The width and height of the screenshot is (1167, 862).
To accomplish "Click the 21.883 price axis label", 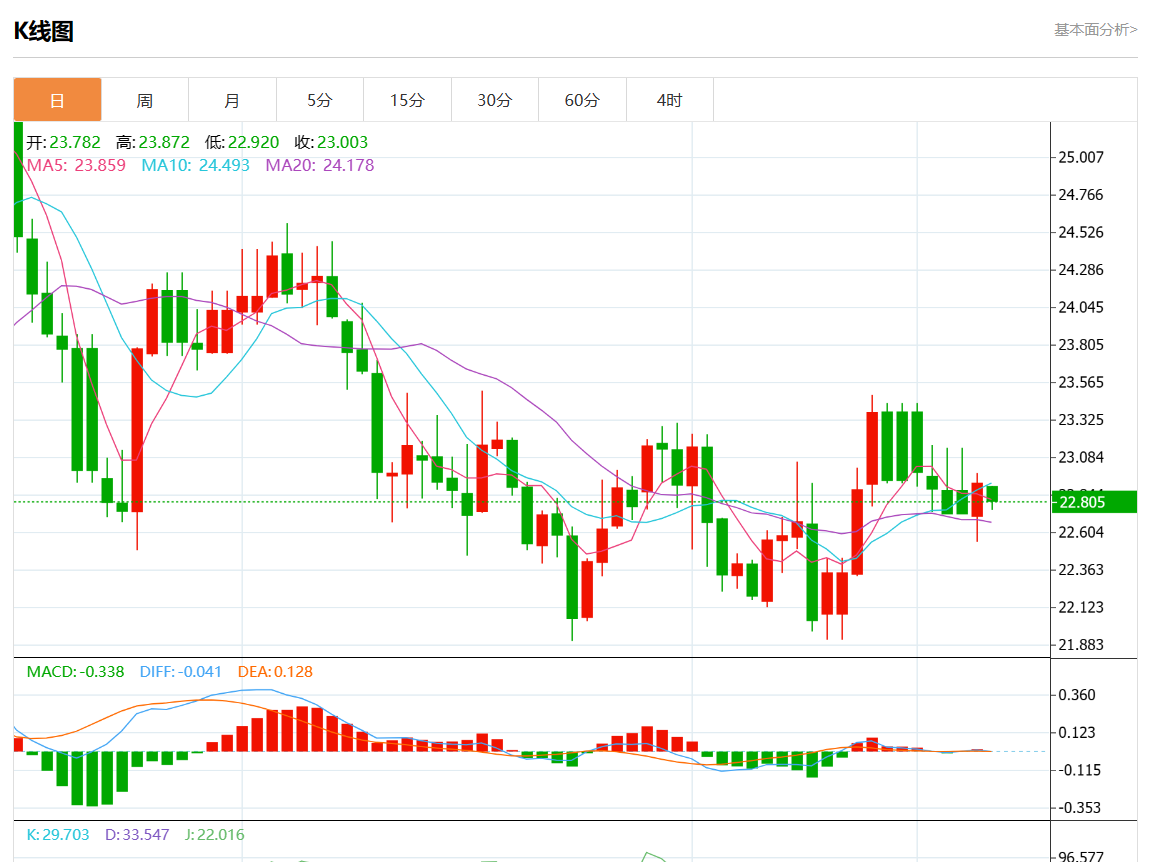I will 1081,645.
